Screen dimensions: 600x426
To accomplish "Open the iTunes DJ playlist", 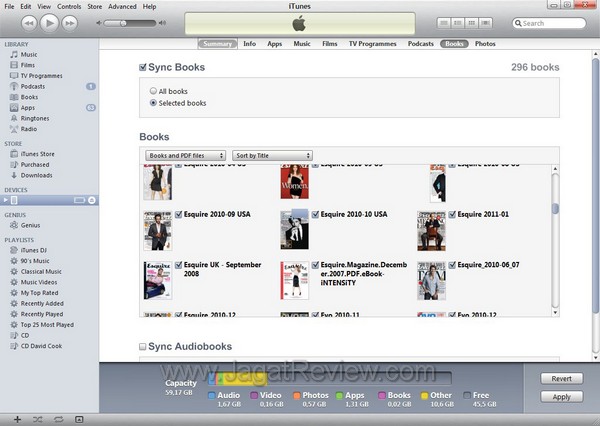I will tap(34, 250).
